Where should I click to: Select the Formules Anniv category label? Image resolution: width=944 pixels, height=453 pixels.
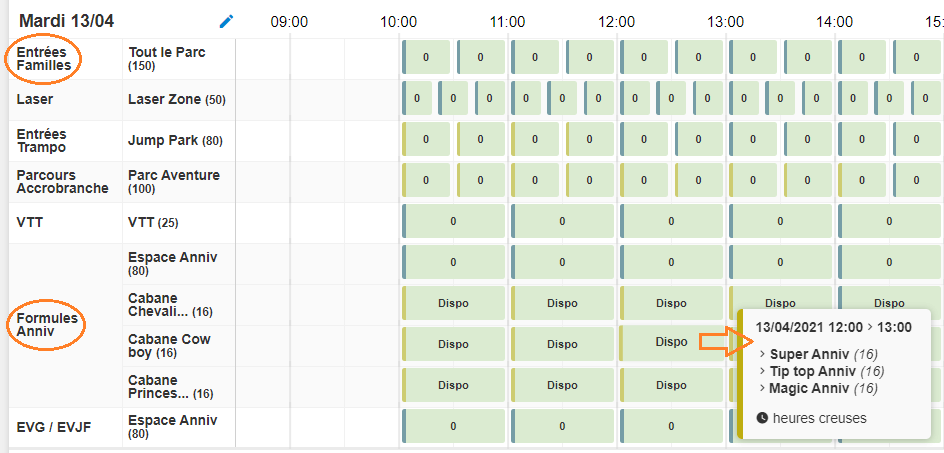46,326
